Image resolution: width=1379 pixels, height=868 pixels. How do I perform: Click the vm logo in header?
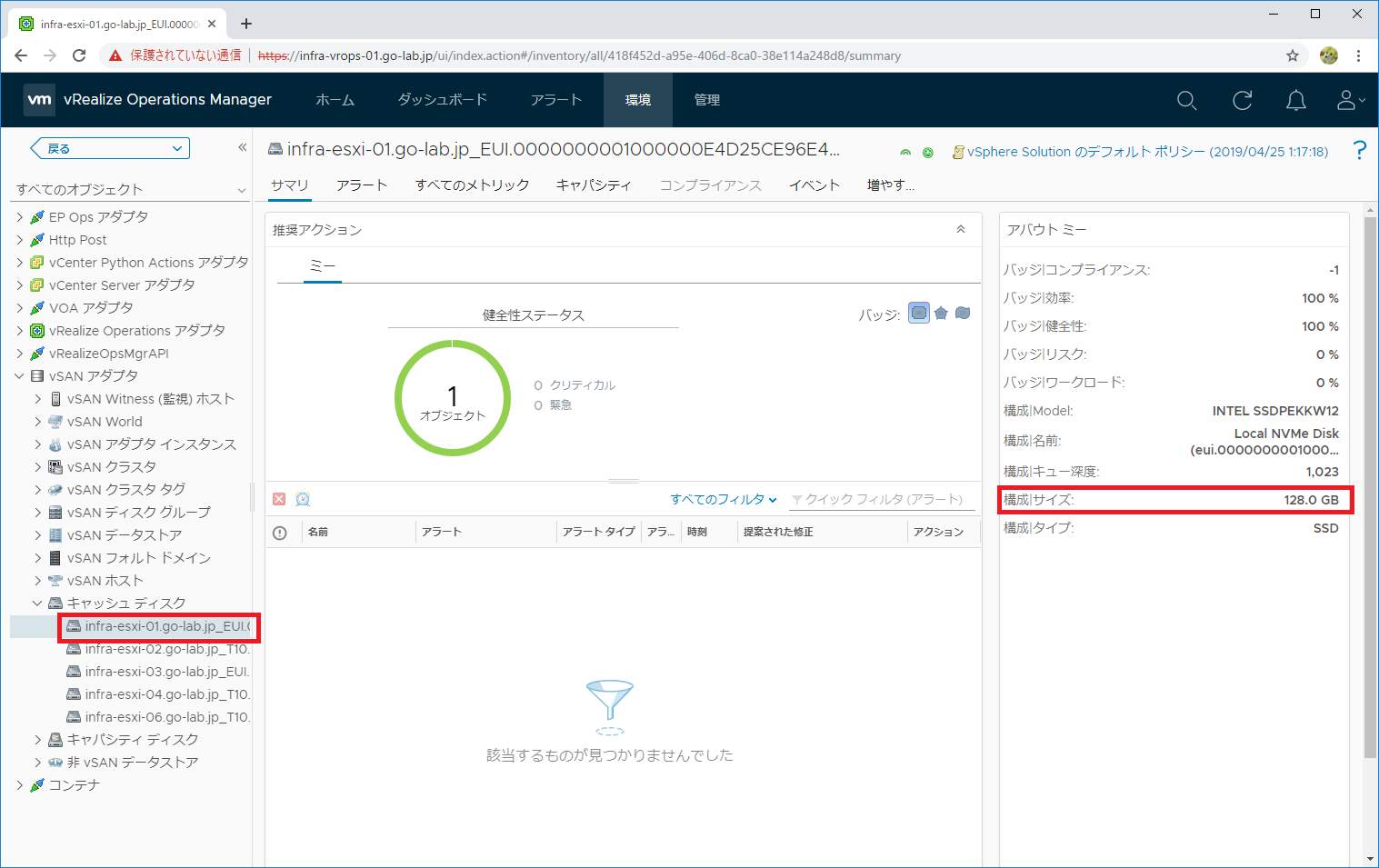pyautogui.click(x=39, y=99)
